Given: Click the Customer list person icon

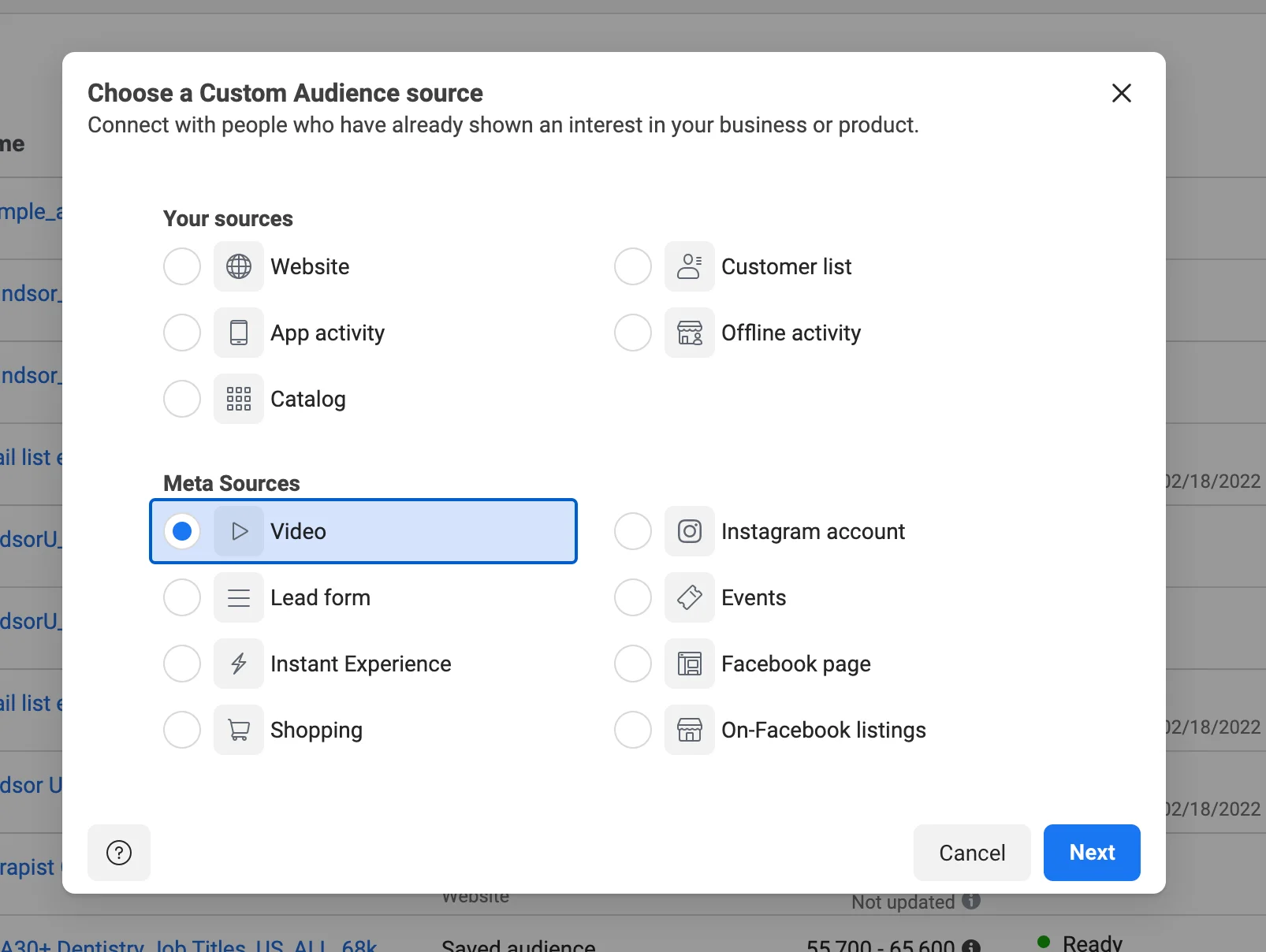Looking at the screenshot, I should 690,266.
